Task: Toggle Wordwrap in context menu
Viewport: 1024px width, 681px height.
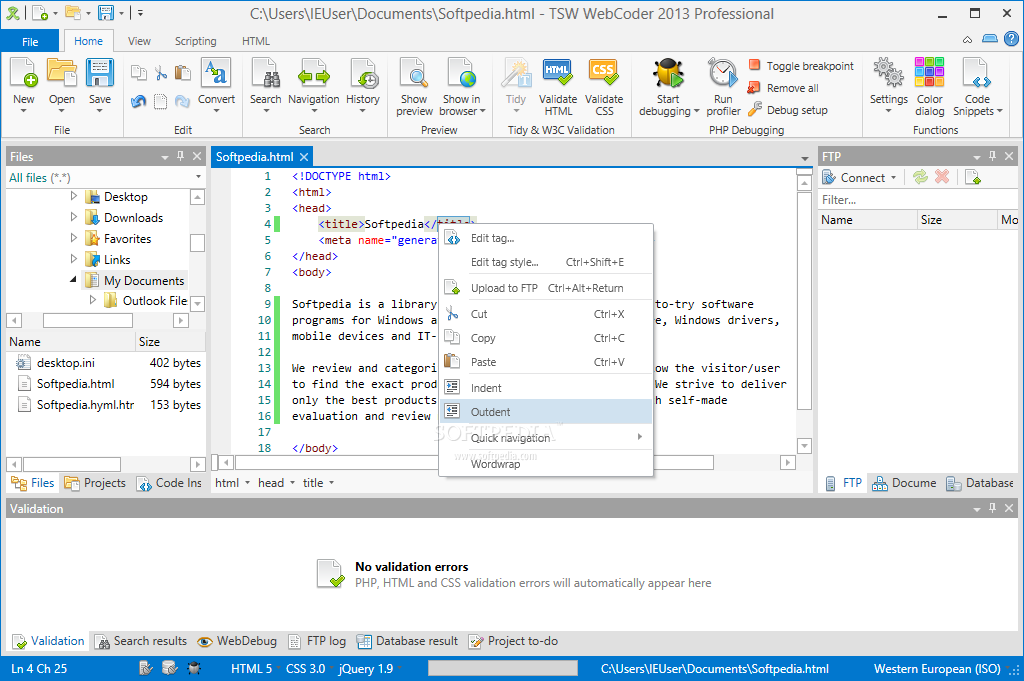Action: click(x=496, y=464)
